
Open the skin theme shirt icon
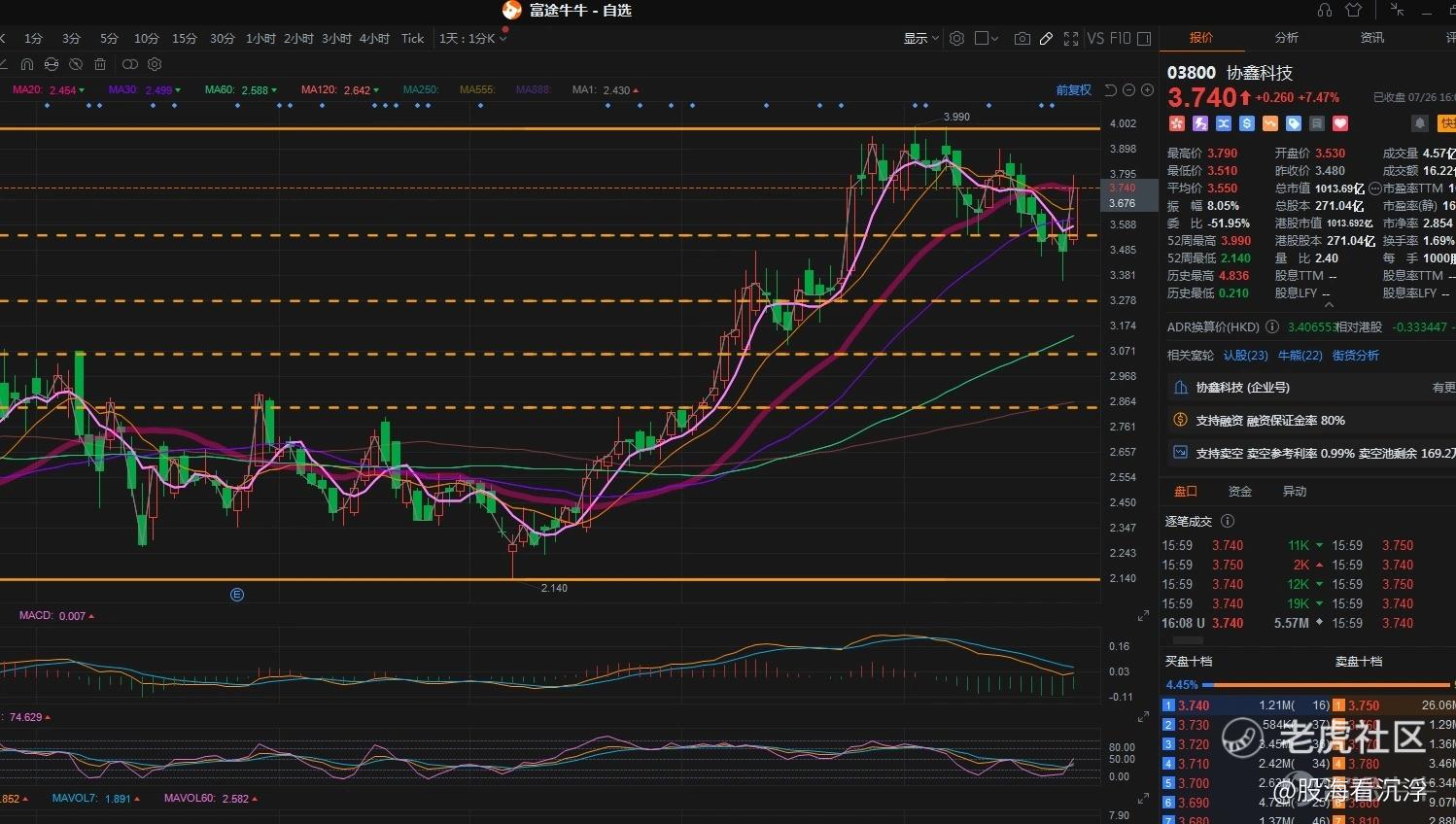click(1354, 10)
